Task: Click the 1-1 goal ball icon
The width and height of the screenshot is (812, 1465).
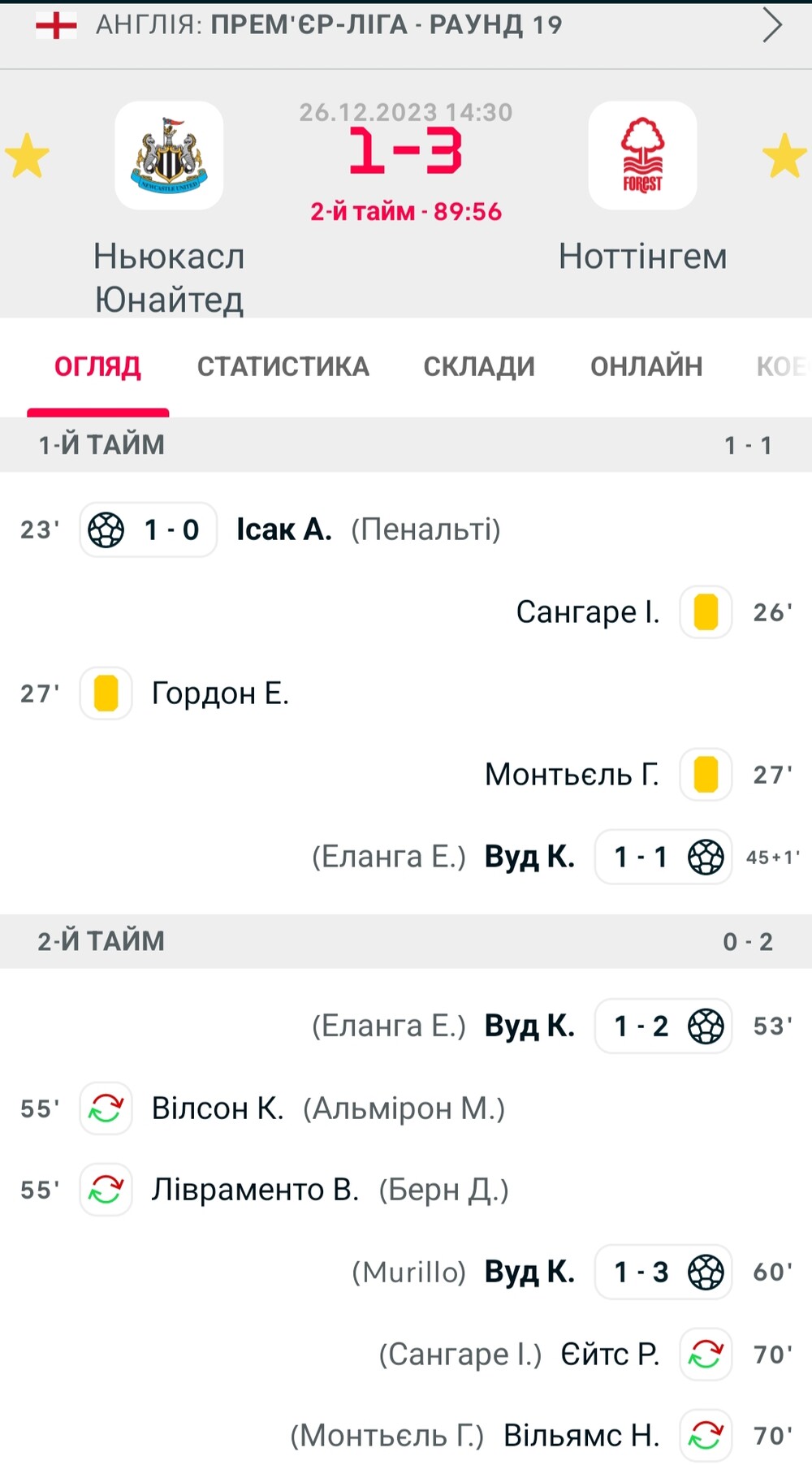Action: (706, 857)
